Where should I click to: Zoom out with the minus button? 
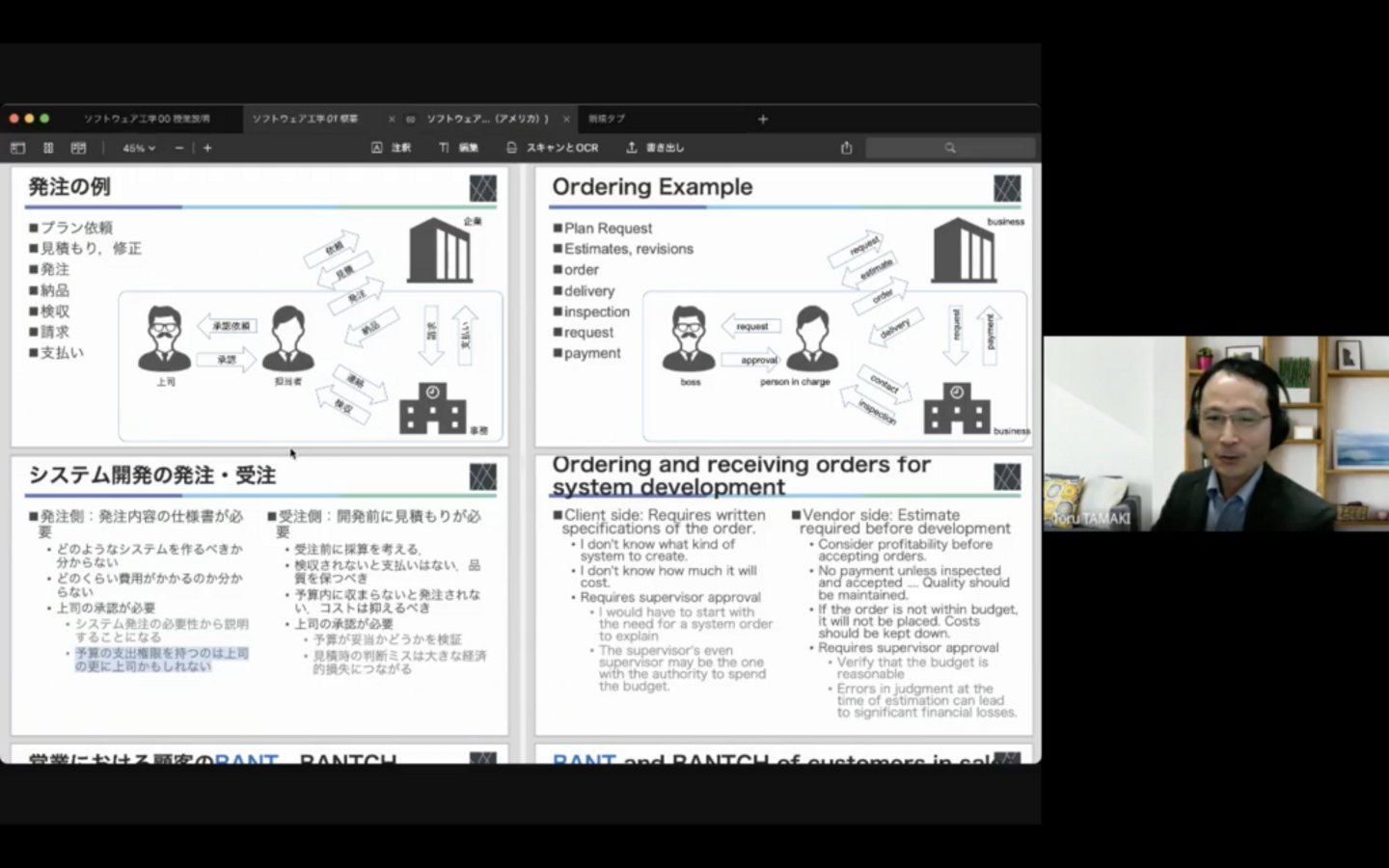coord(179,148)
